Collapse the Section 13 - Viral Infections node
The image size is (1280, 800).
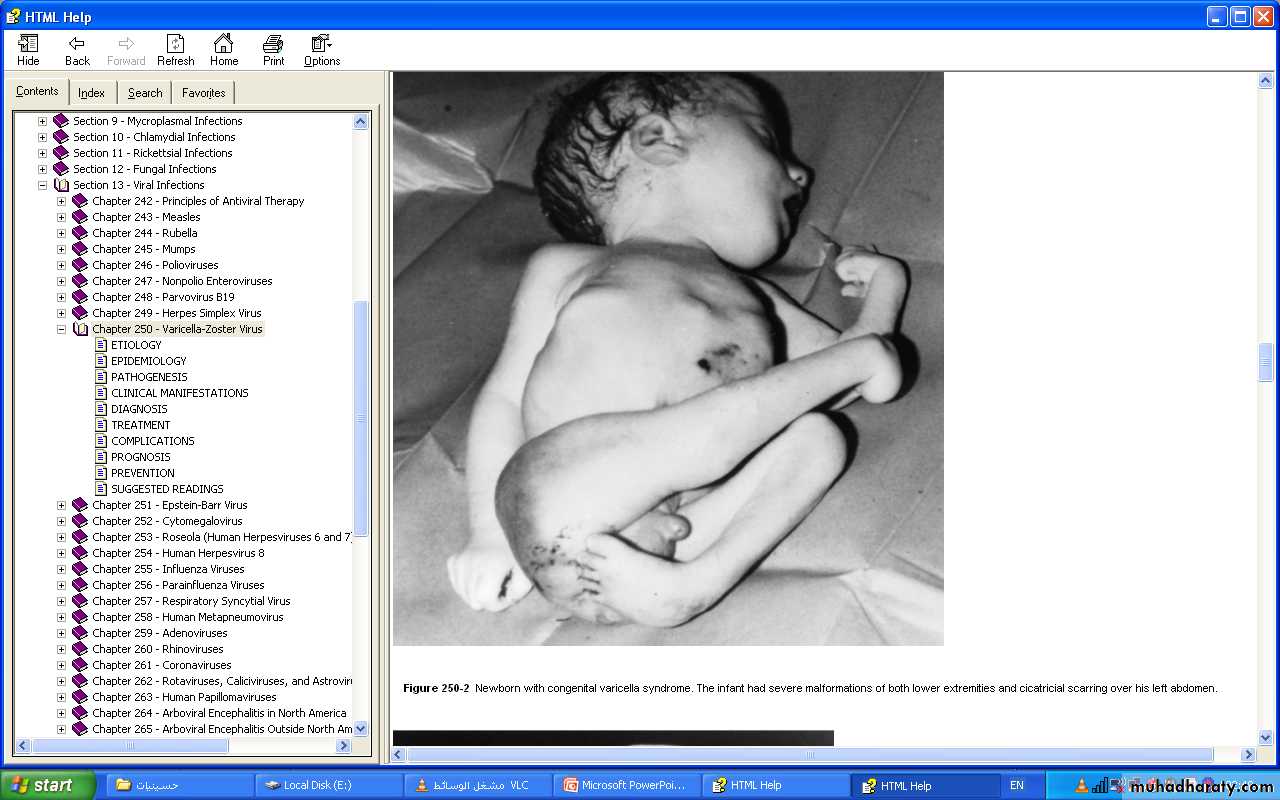(x=43, y=185)
